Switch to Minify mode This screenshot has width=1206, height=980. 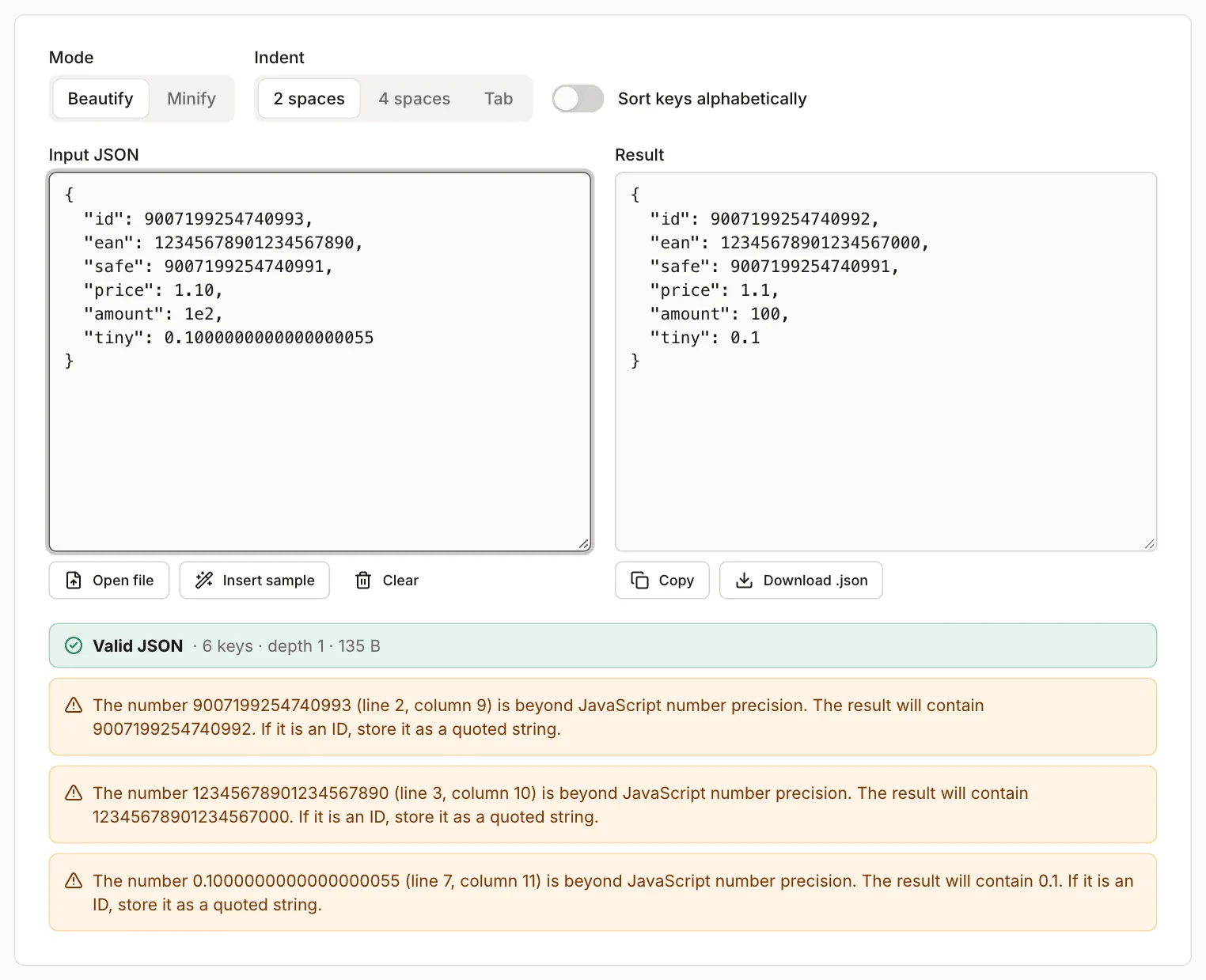pyautogui.click(x=192, y=99)
